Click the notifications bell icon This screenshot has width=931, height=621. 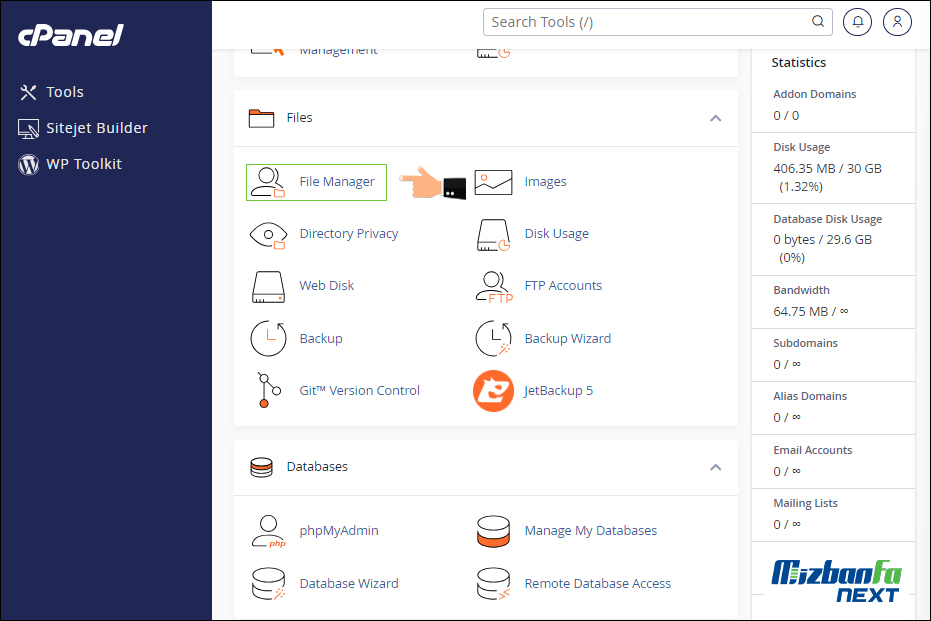click(857, 21)
